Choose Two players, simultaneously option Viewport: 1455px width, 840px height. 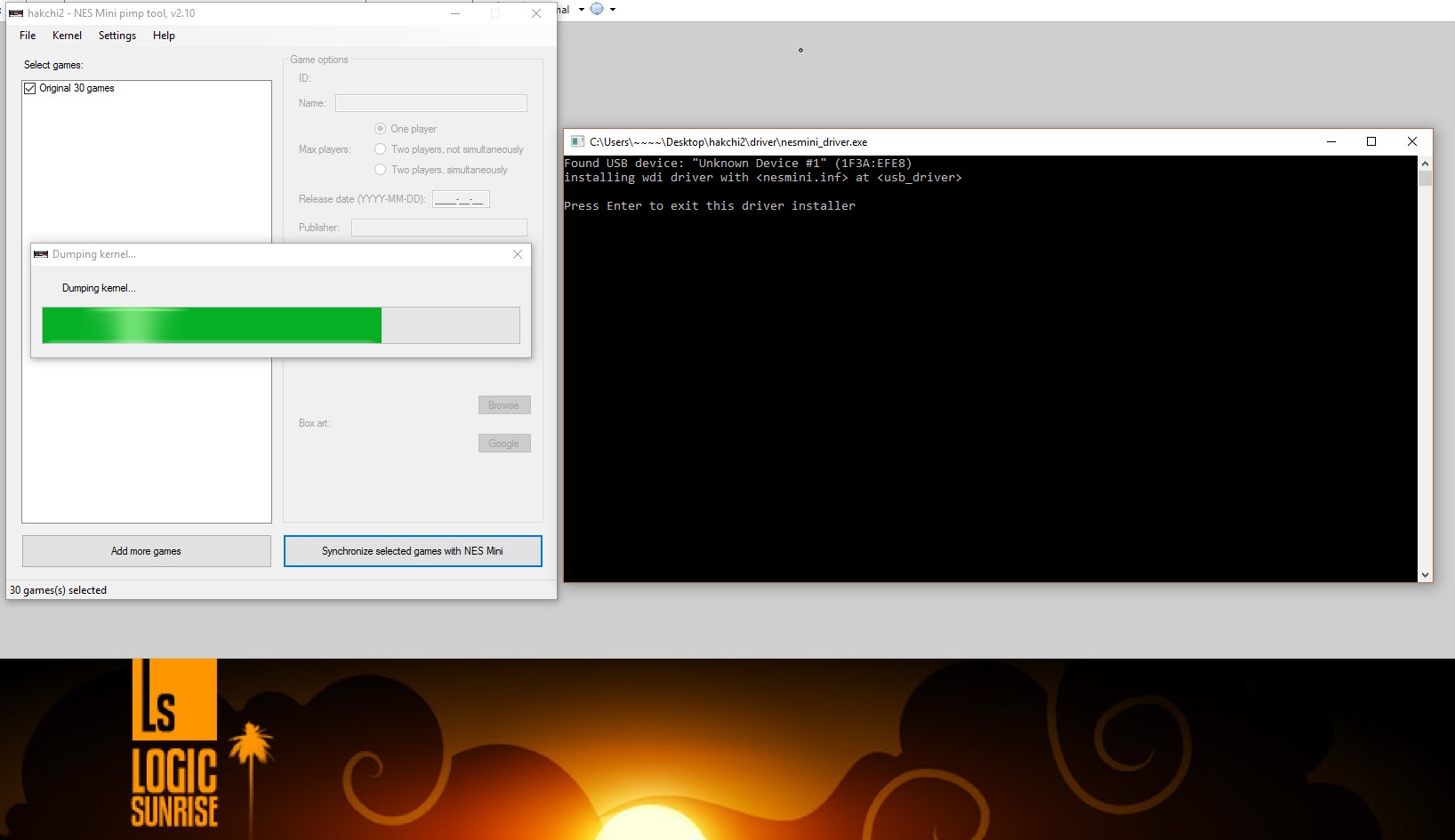click(x=380, y=170)
